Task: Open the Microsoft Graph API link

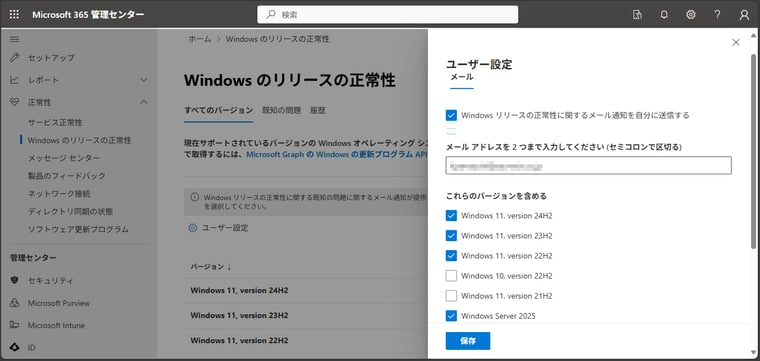Action: pyautogui.click(x=337, y=155)
